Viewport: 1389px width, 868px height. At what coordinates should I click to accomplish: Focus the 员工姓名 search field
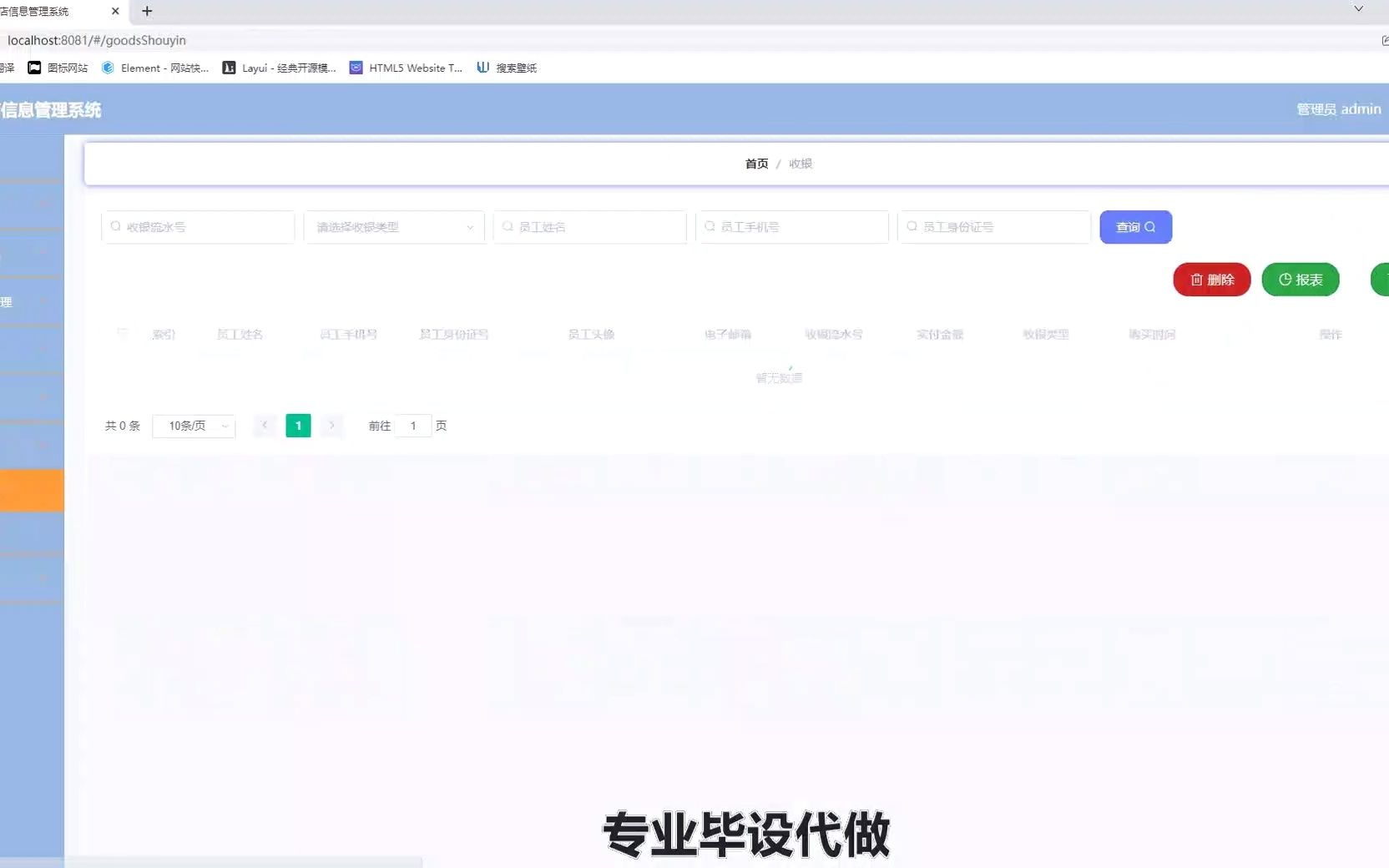click(x=589, y=227)
